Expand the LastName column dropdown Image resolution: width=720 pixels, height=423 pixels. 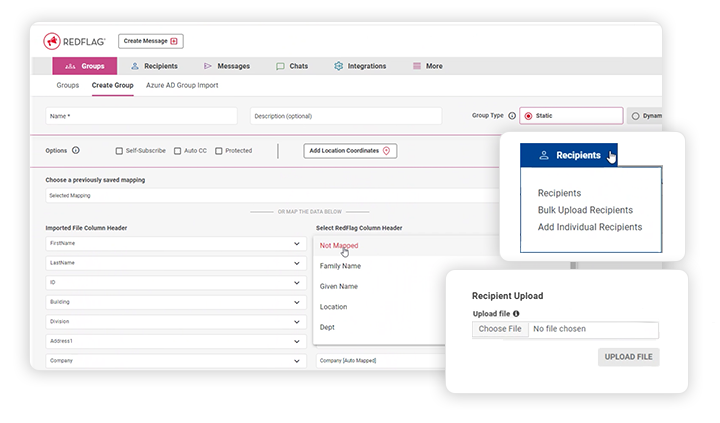click(176, 263)
